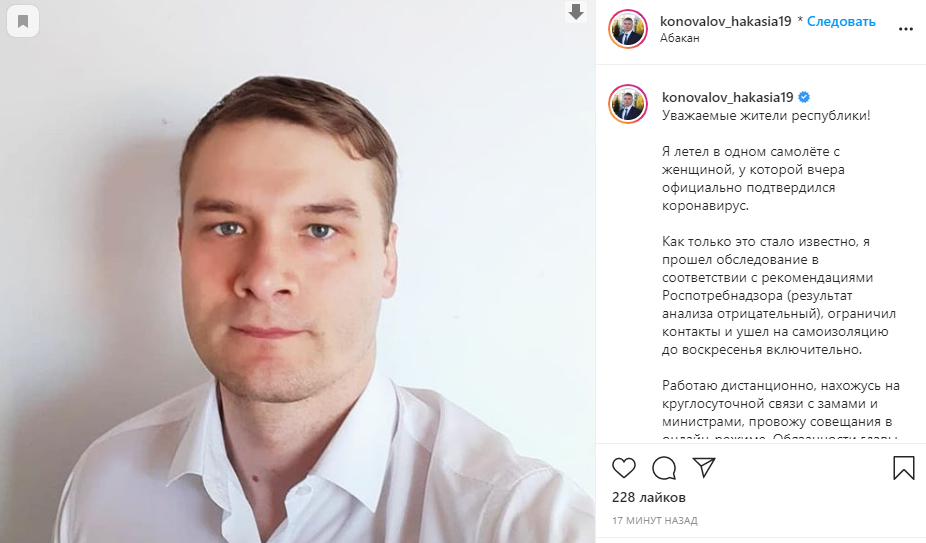Open header profile avatar
The height and width of the screenshot is (543, 926).
tap(628, 29)
